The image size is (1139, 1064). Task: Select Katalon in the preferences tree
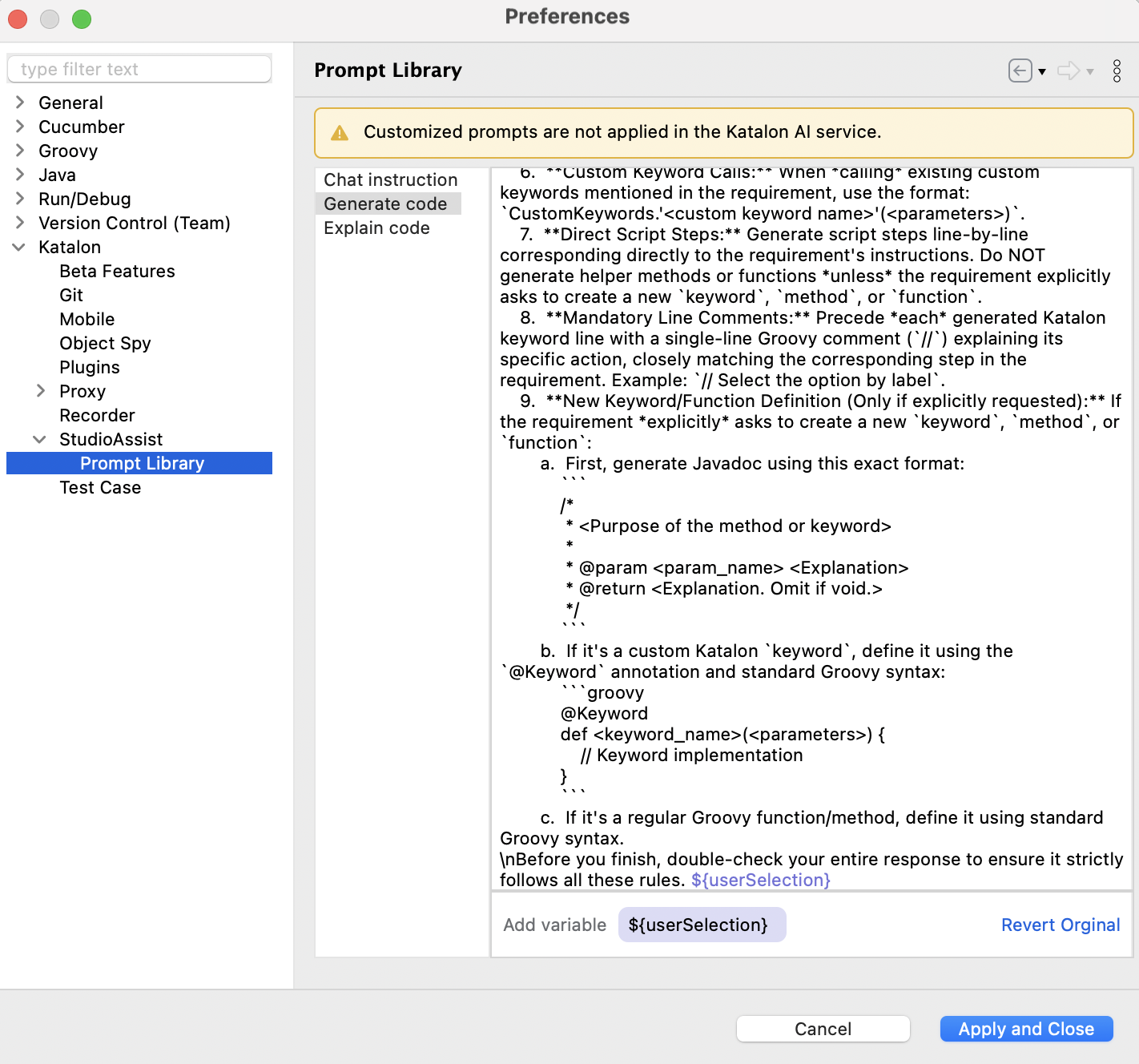70,247
